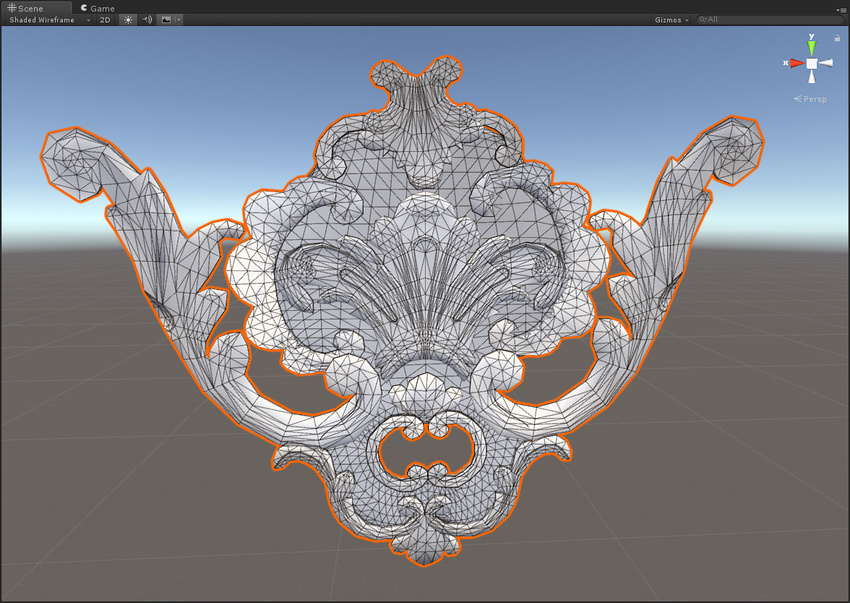Toggle scene lighting with the sun icon
This screenshot has width=850, height=603.
coord(127,20)
